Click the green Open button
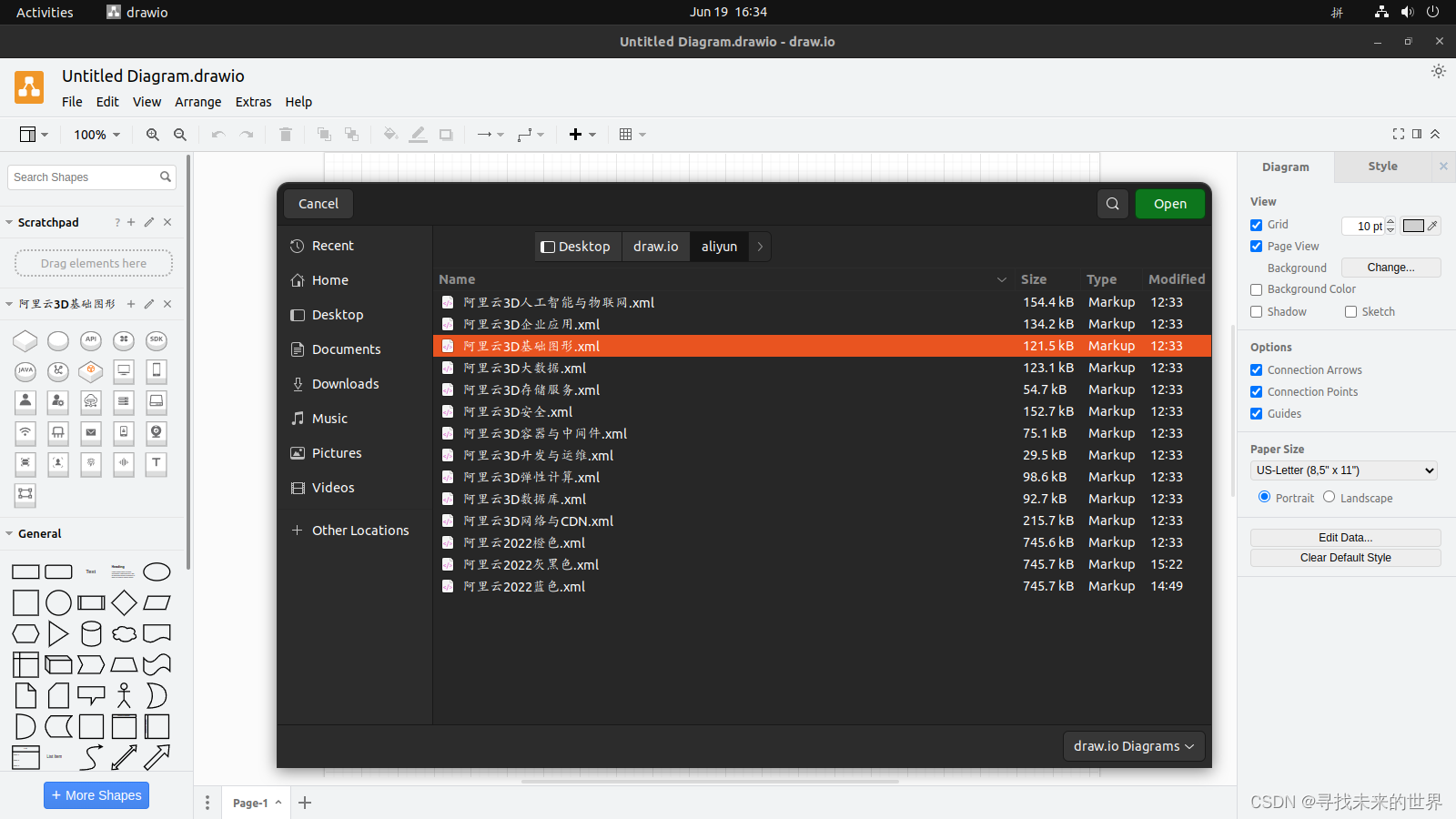1456x819 pixels. pos(1170,204)
